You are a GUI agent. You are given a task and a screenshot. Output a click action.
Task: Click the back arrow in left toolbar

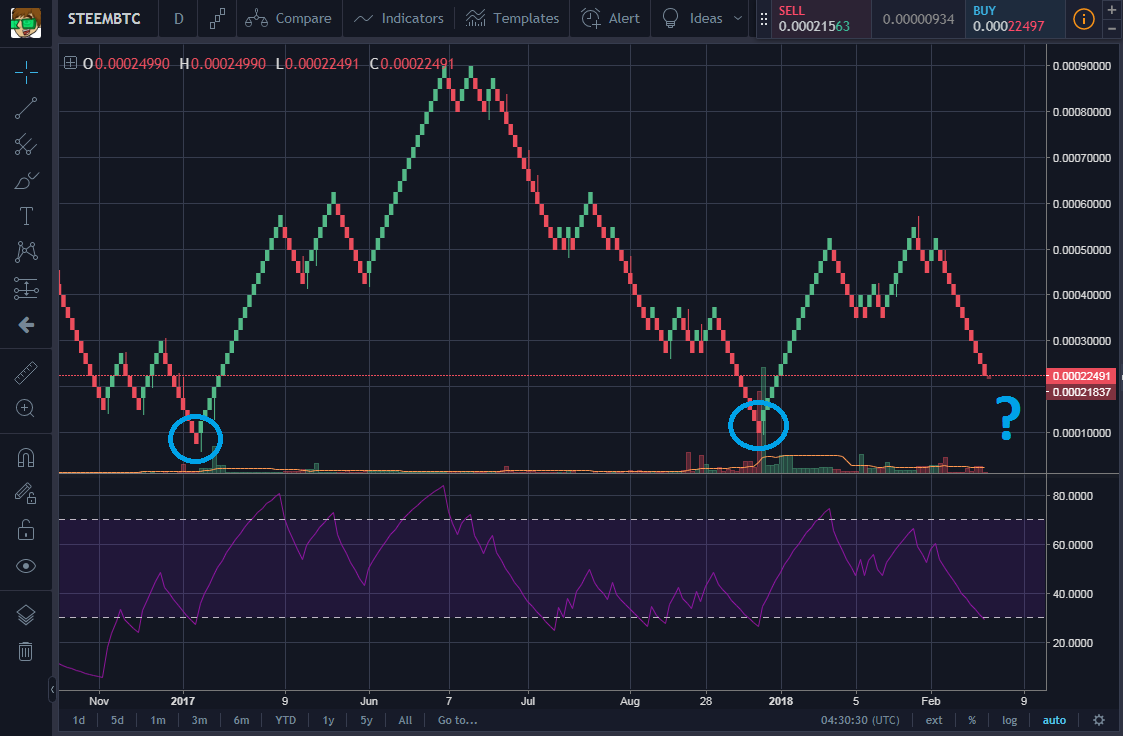click(26, 325)
